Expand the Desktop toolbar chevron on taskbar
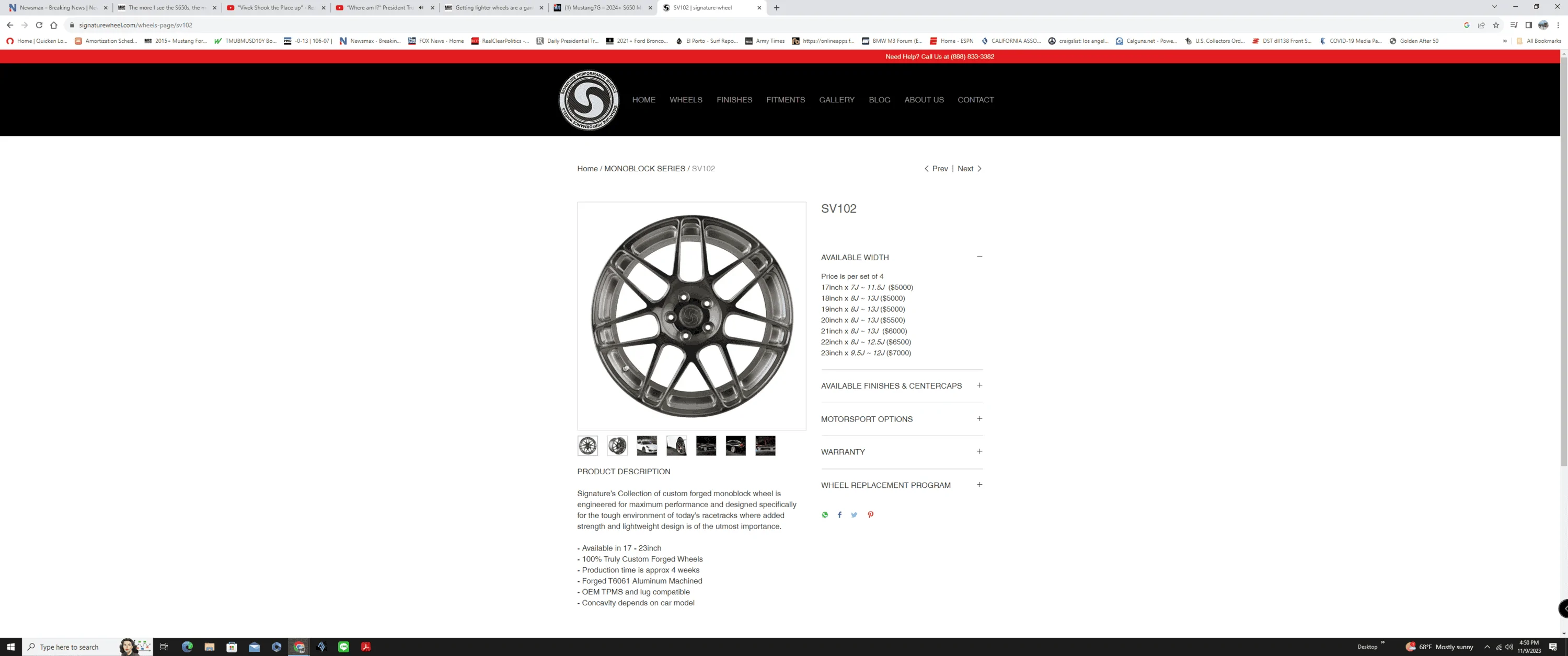Screen dimensions: 1568x656 [1383, 642]
